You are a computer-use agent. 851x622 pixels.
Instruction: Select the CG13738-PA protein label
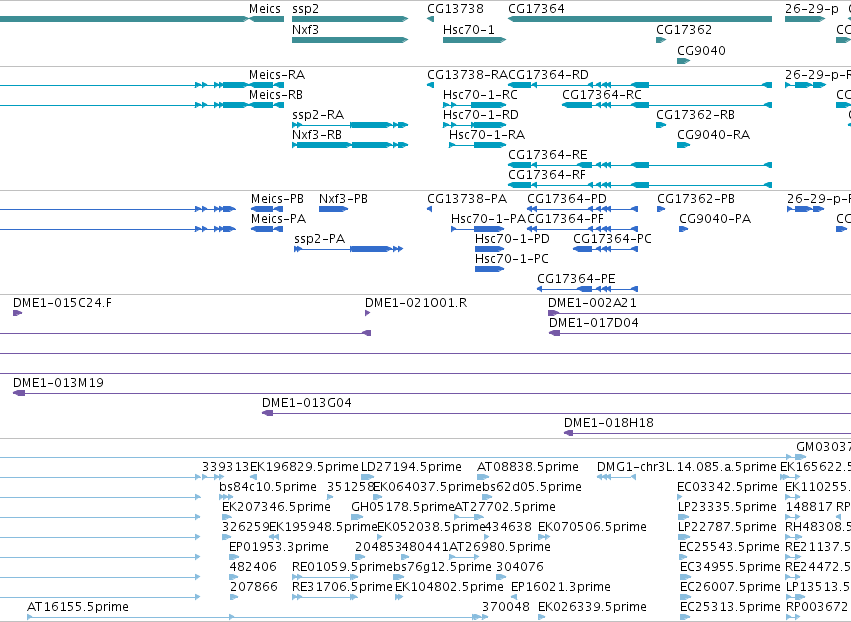click(467, 199)
